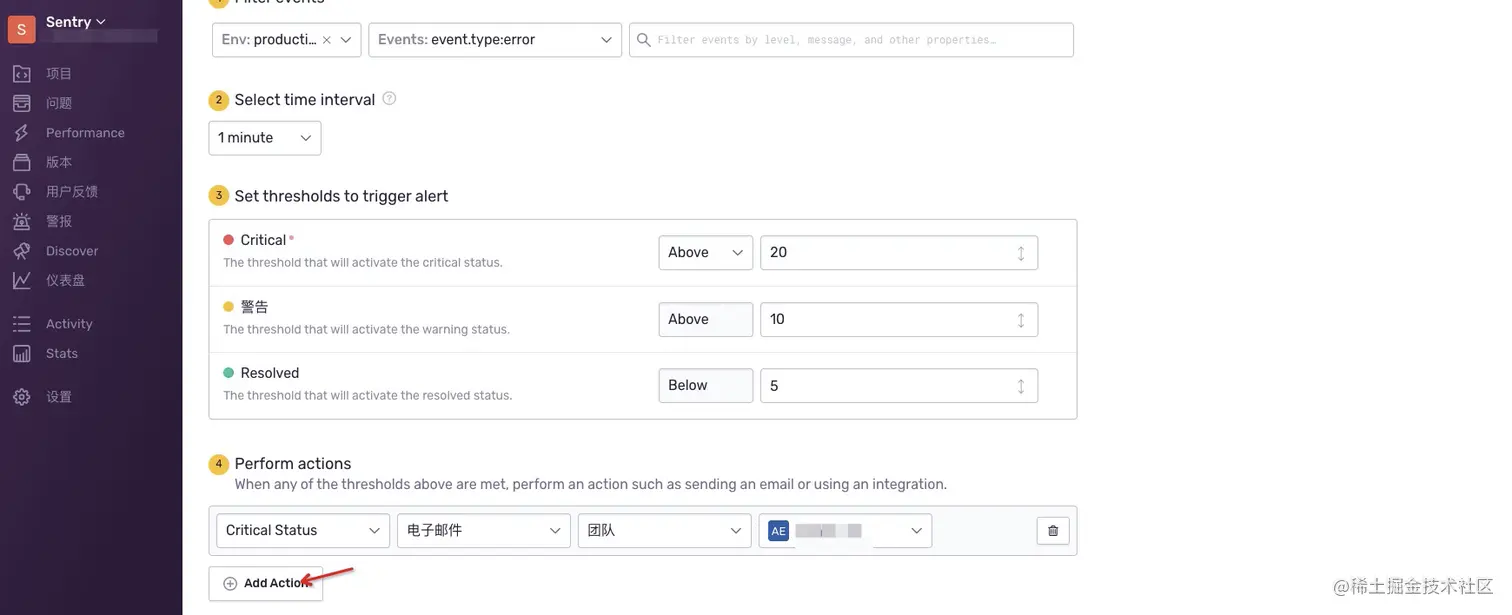
Task: Open the 警报 alerts siren icon
Action: 22,221
